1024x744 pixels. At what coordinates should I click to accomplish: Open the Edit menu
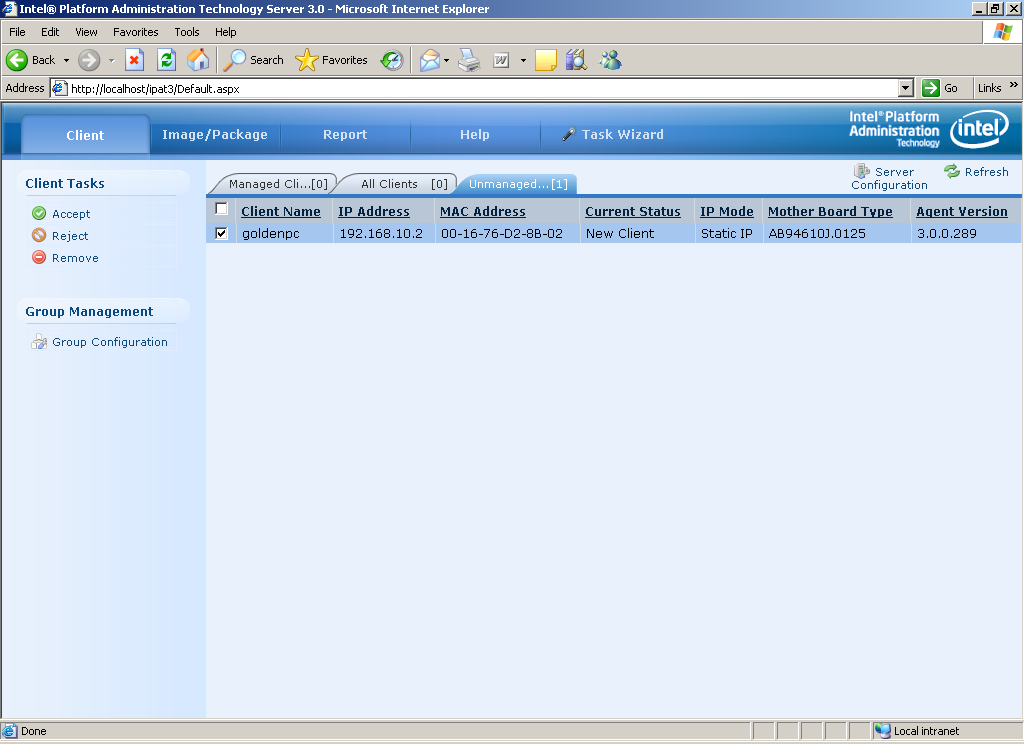click(50, 32)
